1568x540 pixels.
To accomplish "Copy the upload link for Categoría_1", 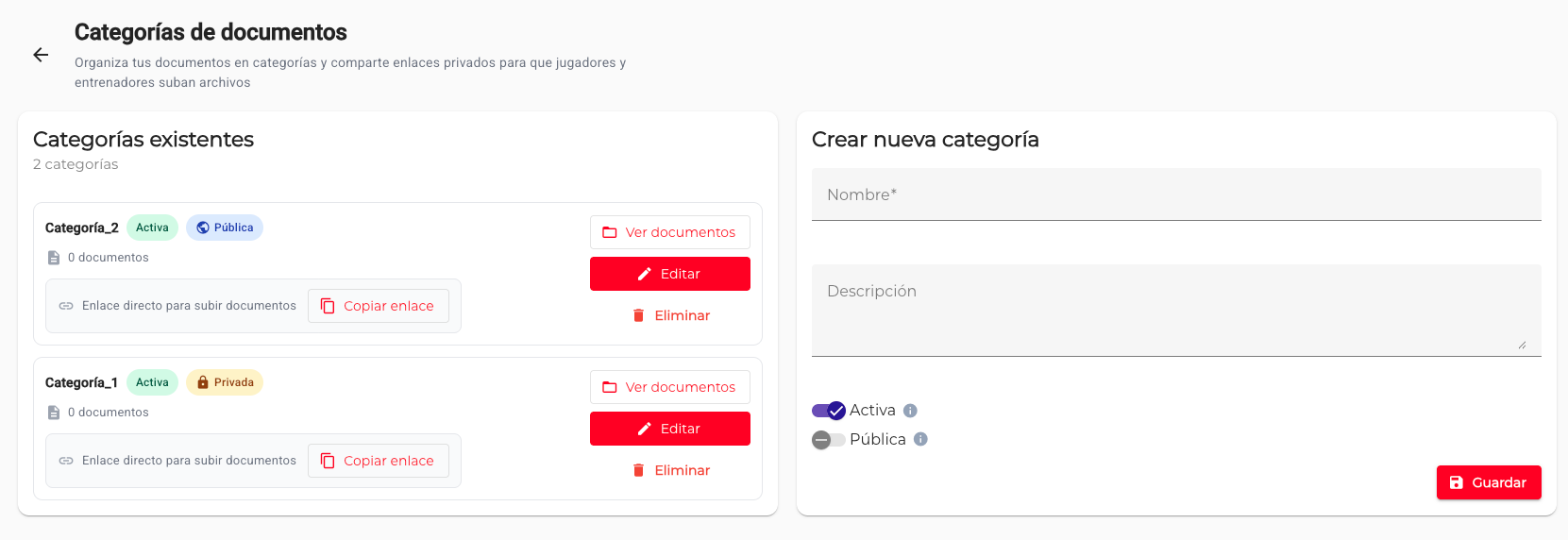I will click(378, 461).
